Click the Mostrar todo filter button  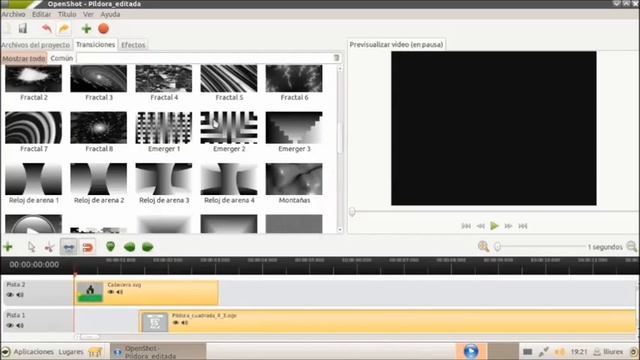point(24,58)
